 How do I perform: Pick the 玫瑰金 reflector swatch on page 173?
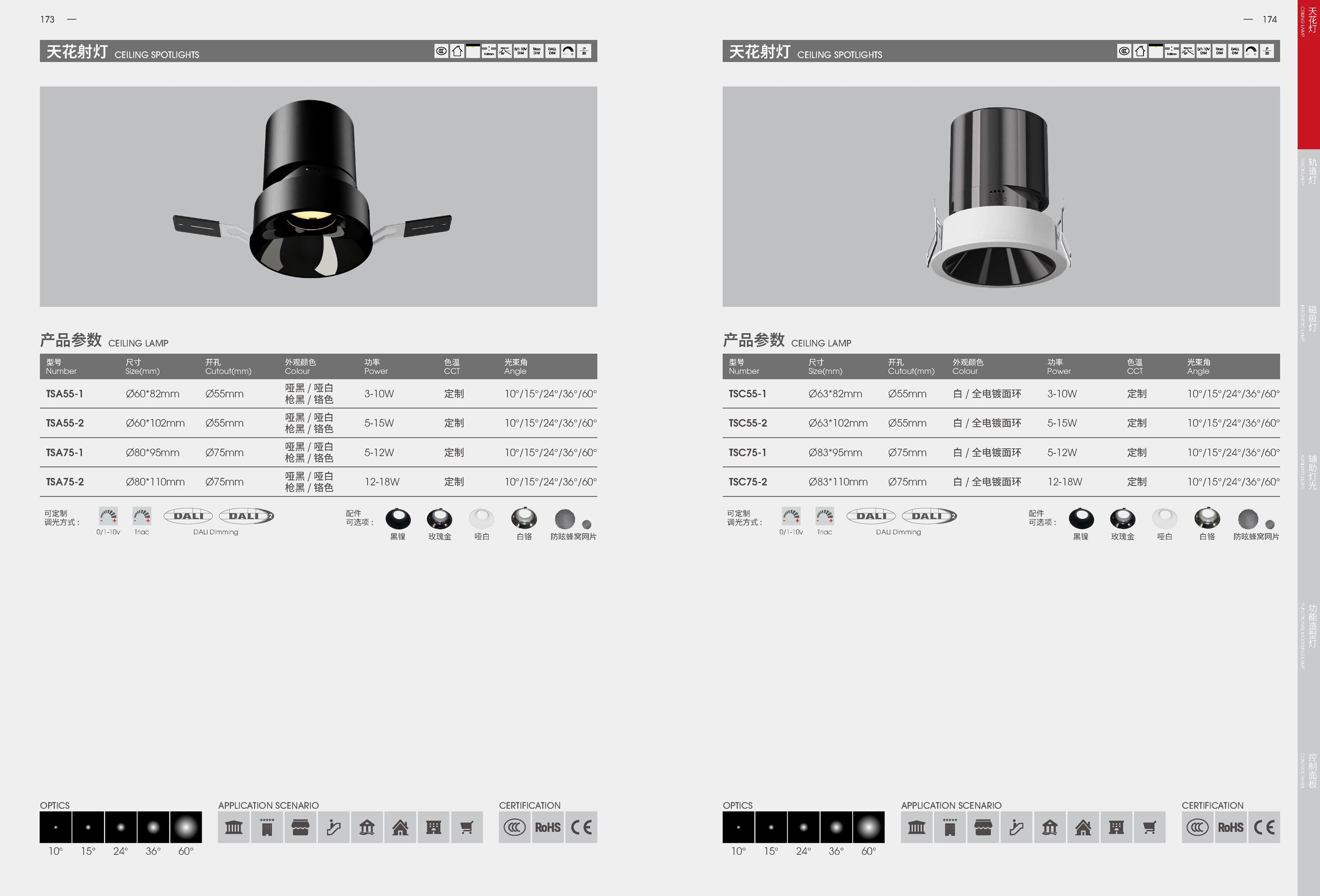pos(440,519)
